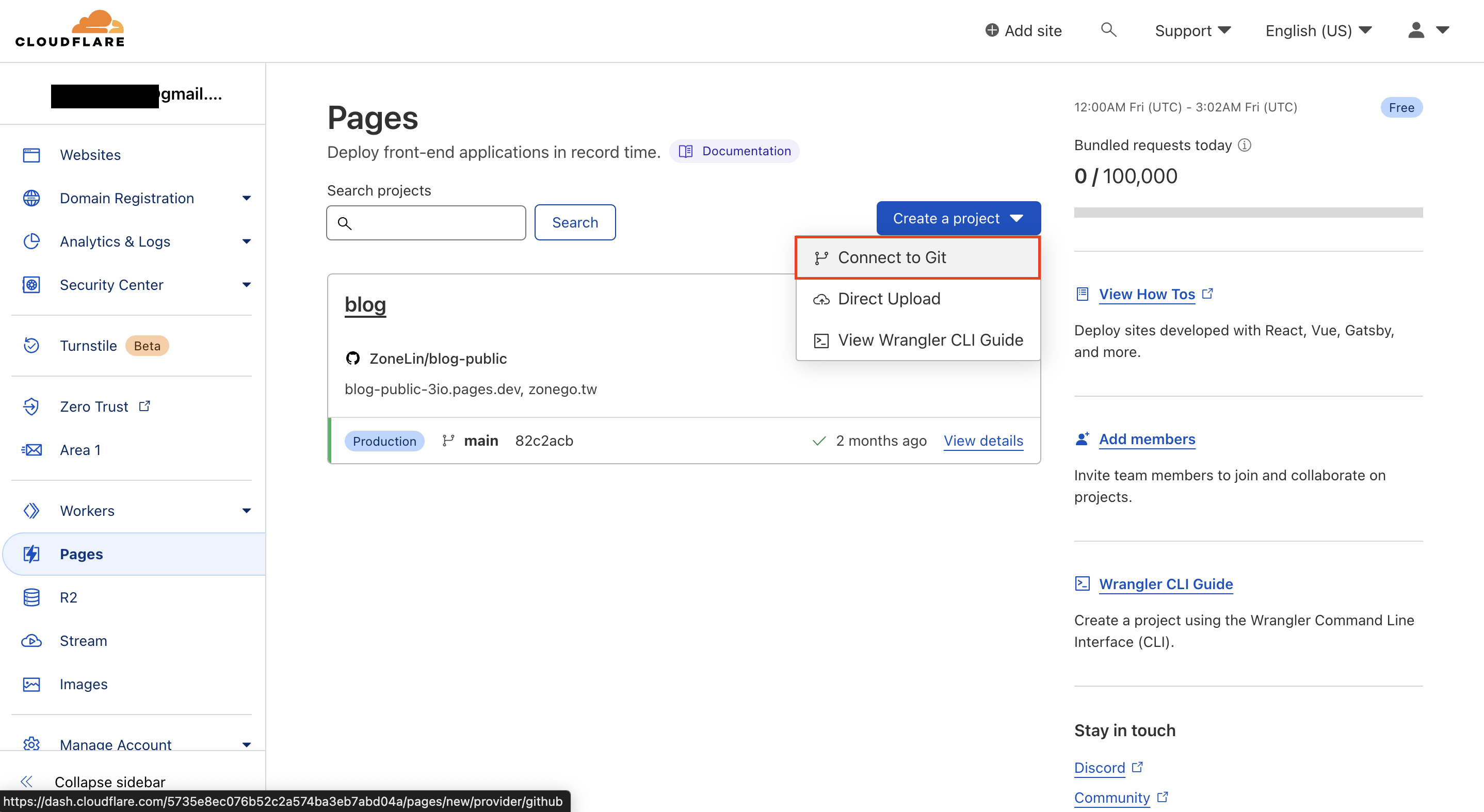Click the Git branch icon next to main
This screenshot has height=812, width=1484.
coord(448,441)
